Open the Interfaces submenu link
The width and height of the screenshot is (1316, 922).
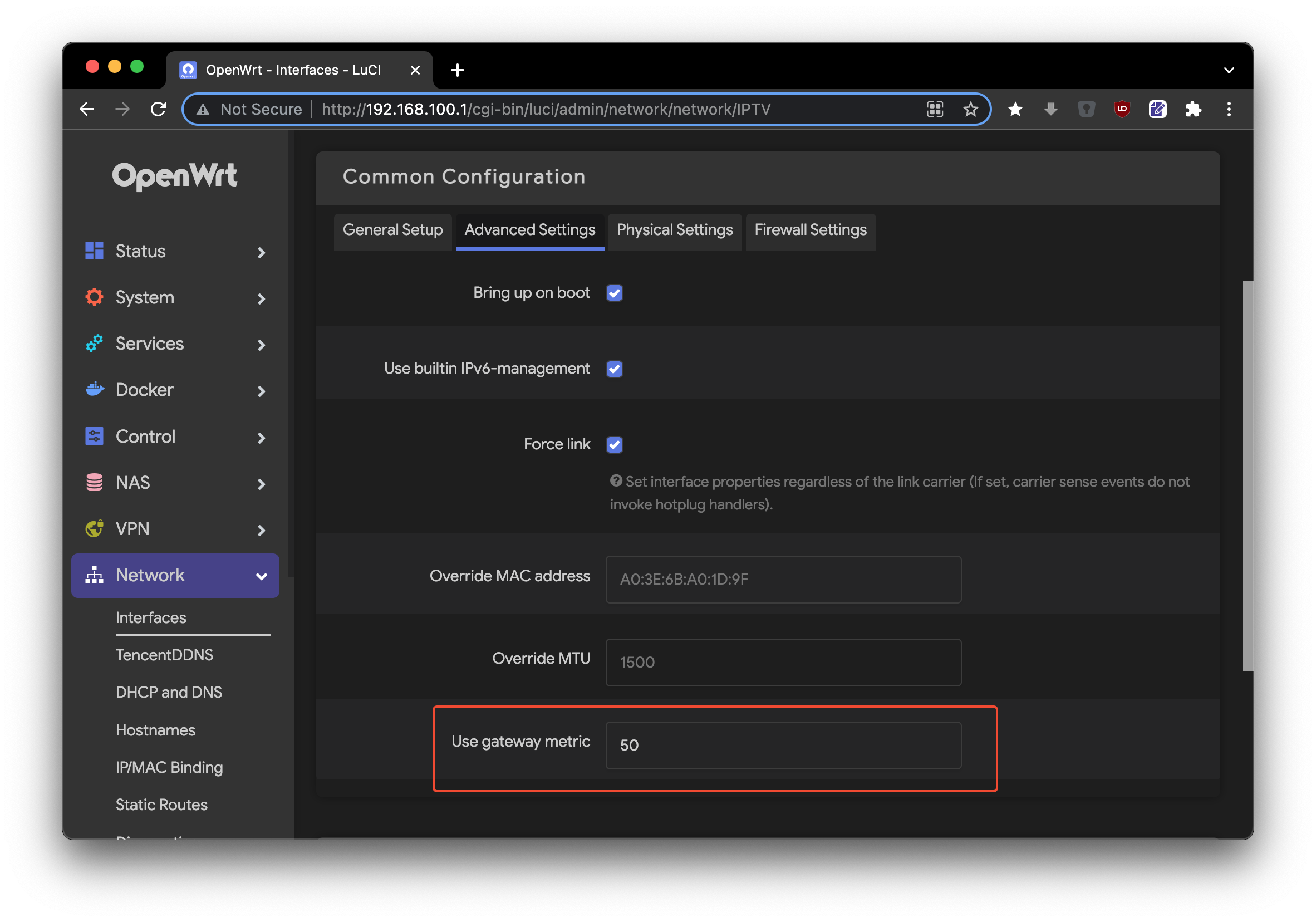pyautogui.click(x=151, y=617)
